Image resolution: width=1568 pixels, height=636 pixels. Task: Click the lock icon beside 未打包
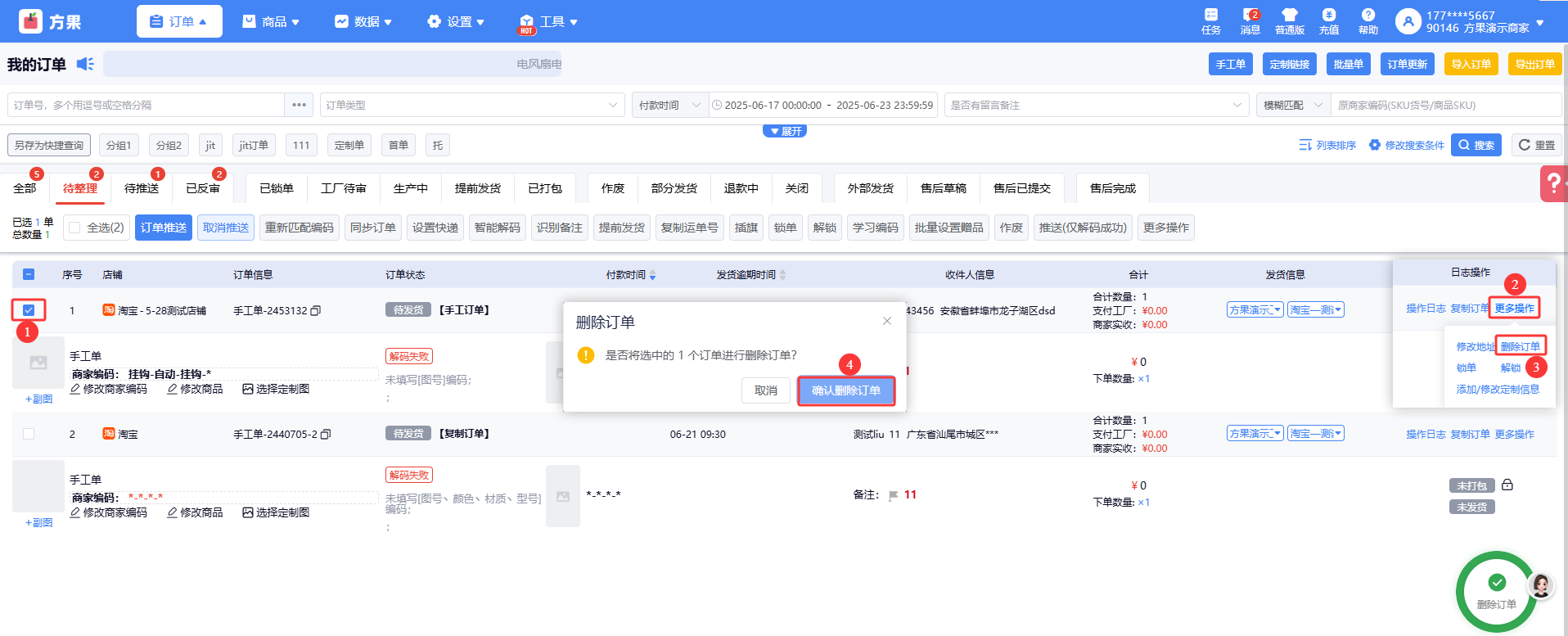point(1507,485)
